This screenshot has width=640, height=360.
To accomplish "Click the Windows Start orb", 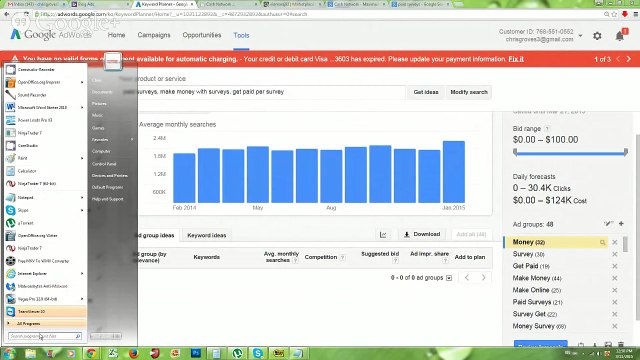I will (x=9, y=353).
